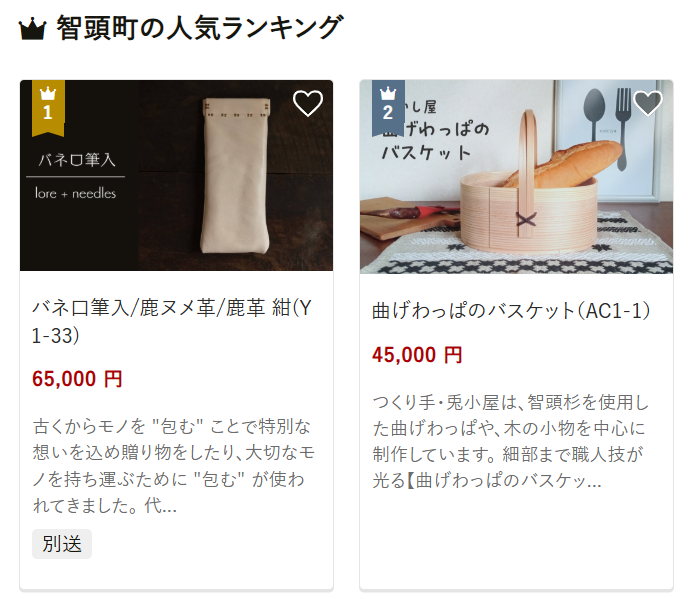Click the crown icon beside ranking heading
The height and width of the screenshot is (599, 696).
pos(32,29)
